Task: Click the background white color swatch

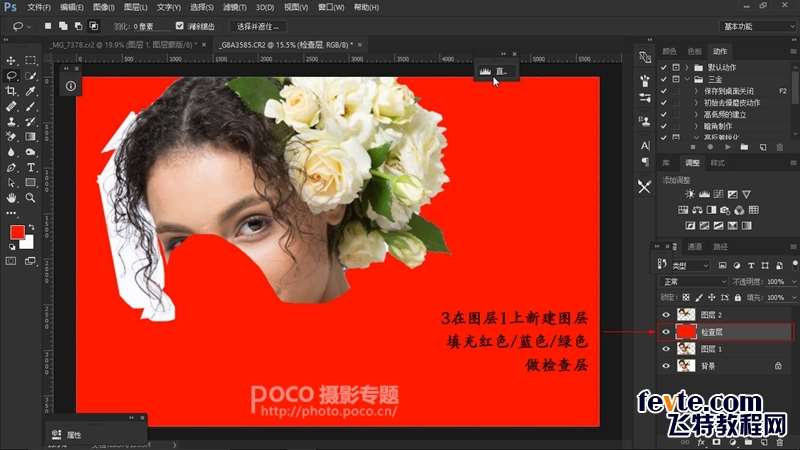Action: [28, 244]
